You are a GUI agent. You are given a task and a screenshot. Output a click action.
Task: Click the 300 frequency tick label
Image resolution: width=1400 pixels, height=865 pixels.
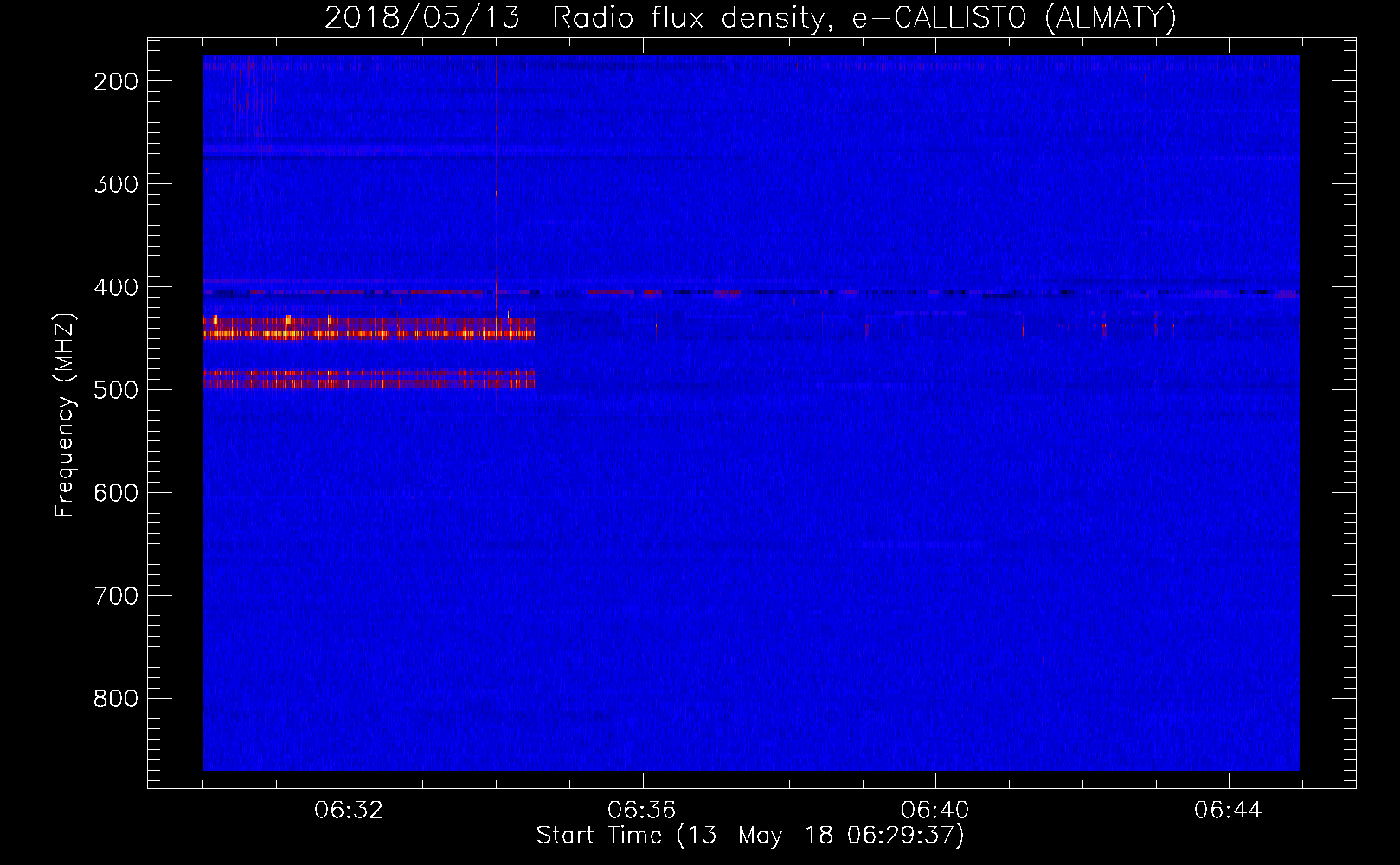coord(116,184)
